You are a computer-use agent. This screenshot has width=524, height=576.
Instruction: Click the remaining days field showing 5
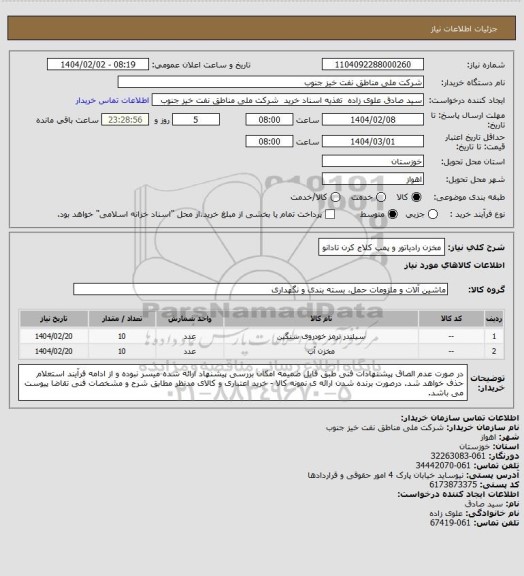196,120
